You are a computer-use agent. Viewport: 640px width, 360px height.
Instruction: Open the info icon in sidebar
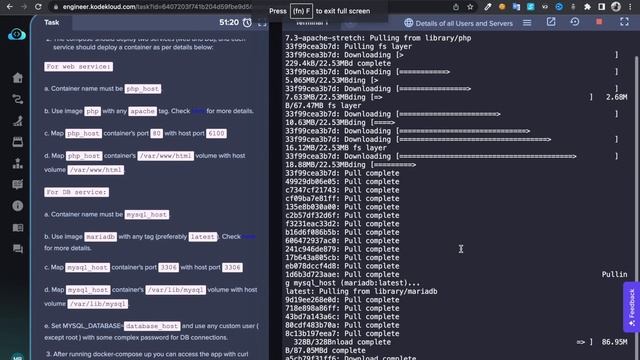(x=18, y=206)
